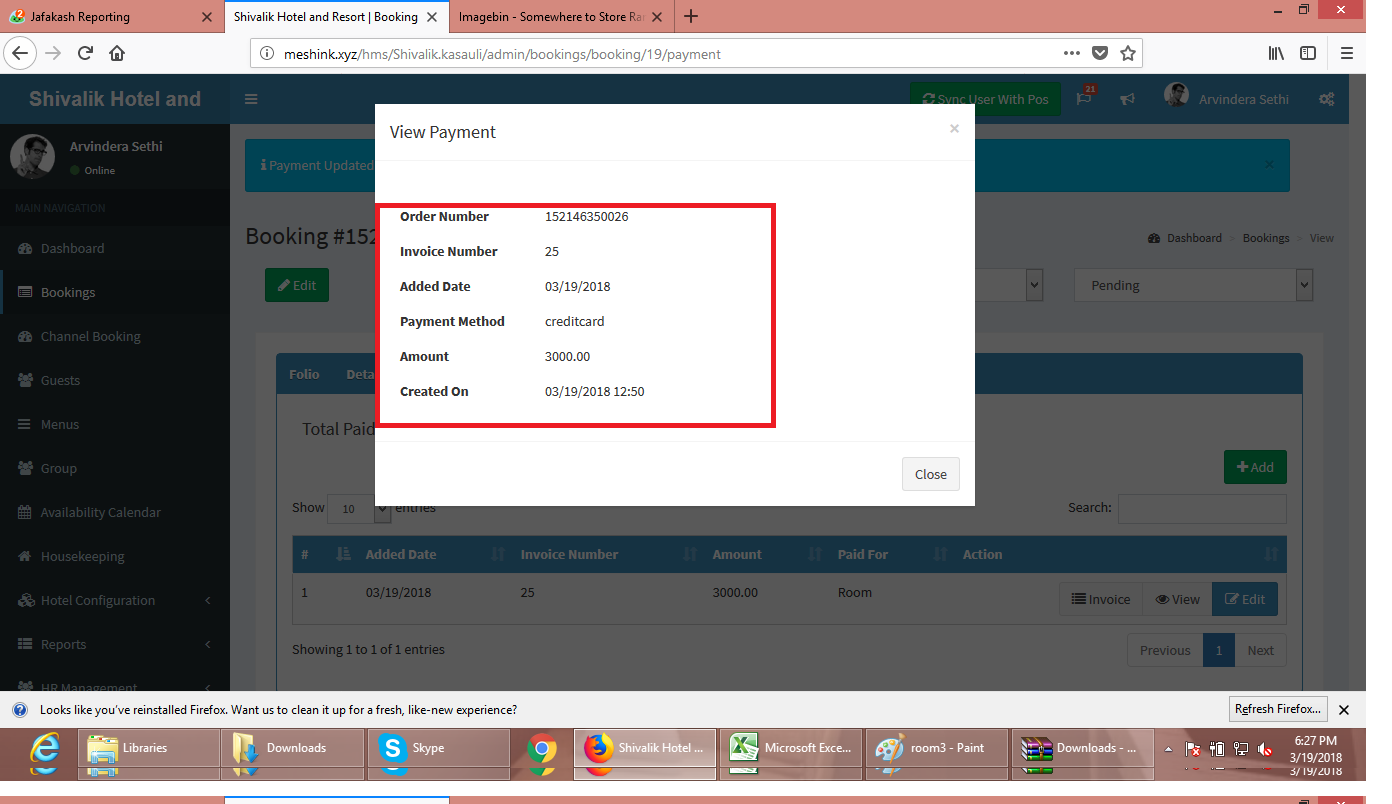1392x804 pixels.
Task: Click the address bar URL field
Action: [x=660, y=54]
